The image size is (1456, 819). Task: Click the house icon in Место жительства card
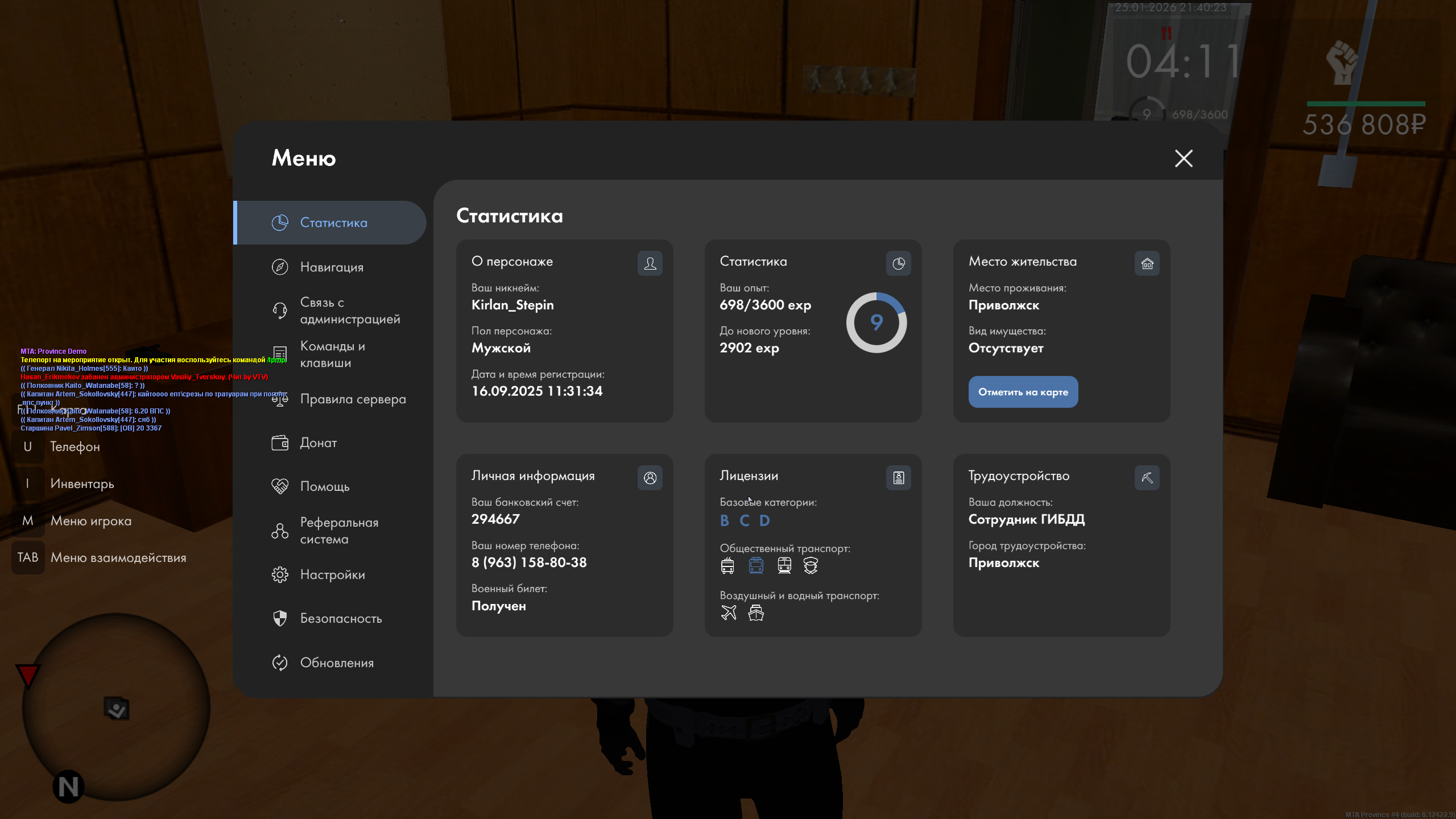(x=1147, y=263)
